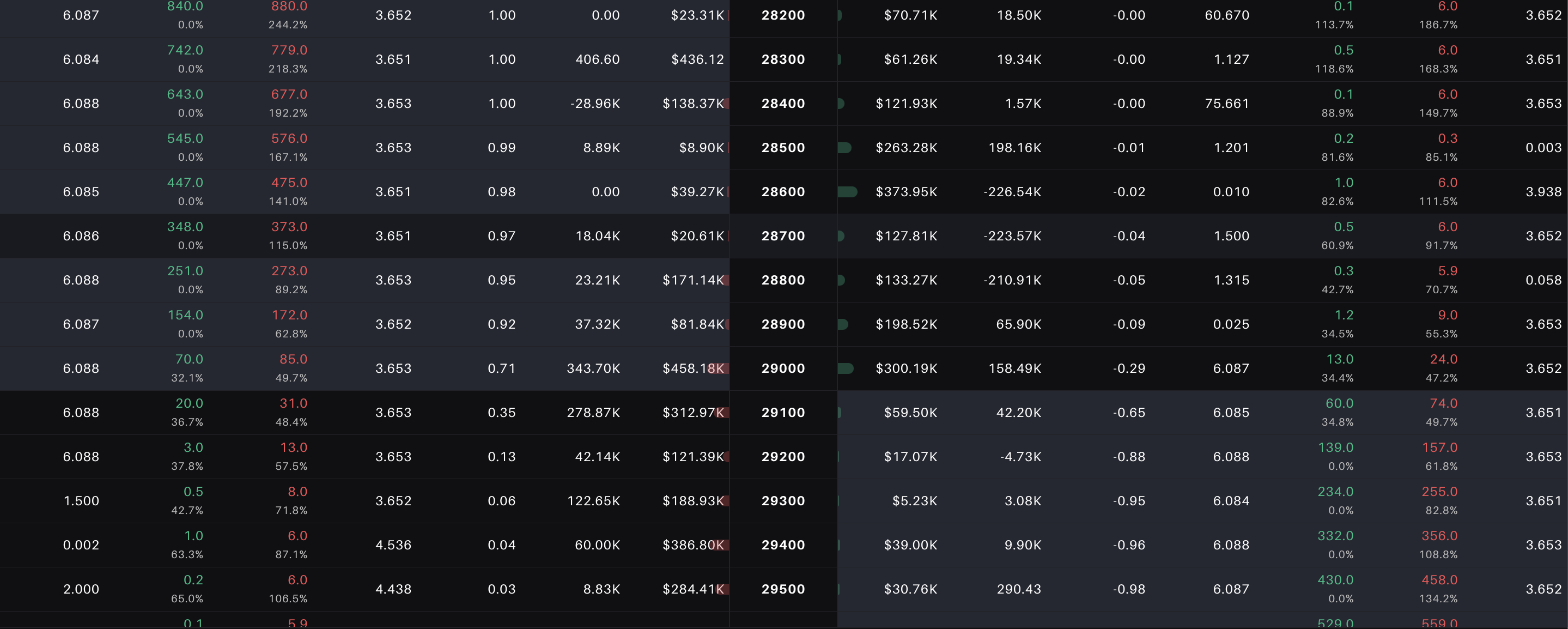
Task: Click the red 85.0 call ask price
Action: tap(294, 359)
